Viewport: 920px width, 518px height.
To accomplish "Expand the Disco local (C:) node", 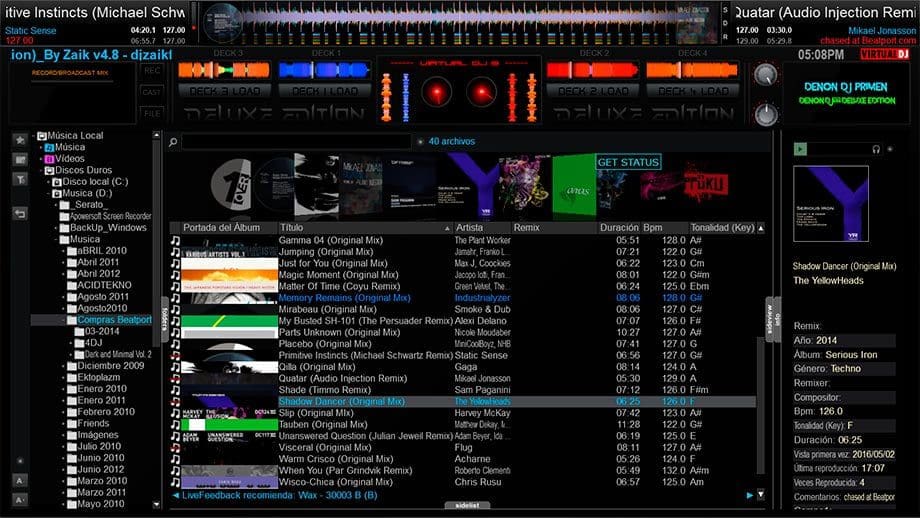I will tap(48, 182).
